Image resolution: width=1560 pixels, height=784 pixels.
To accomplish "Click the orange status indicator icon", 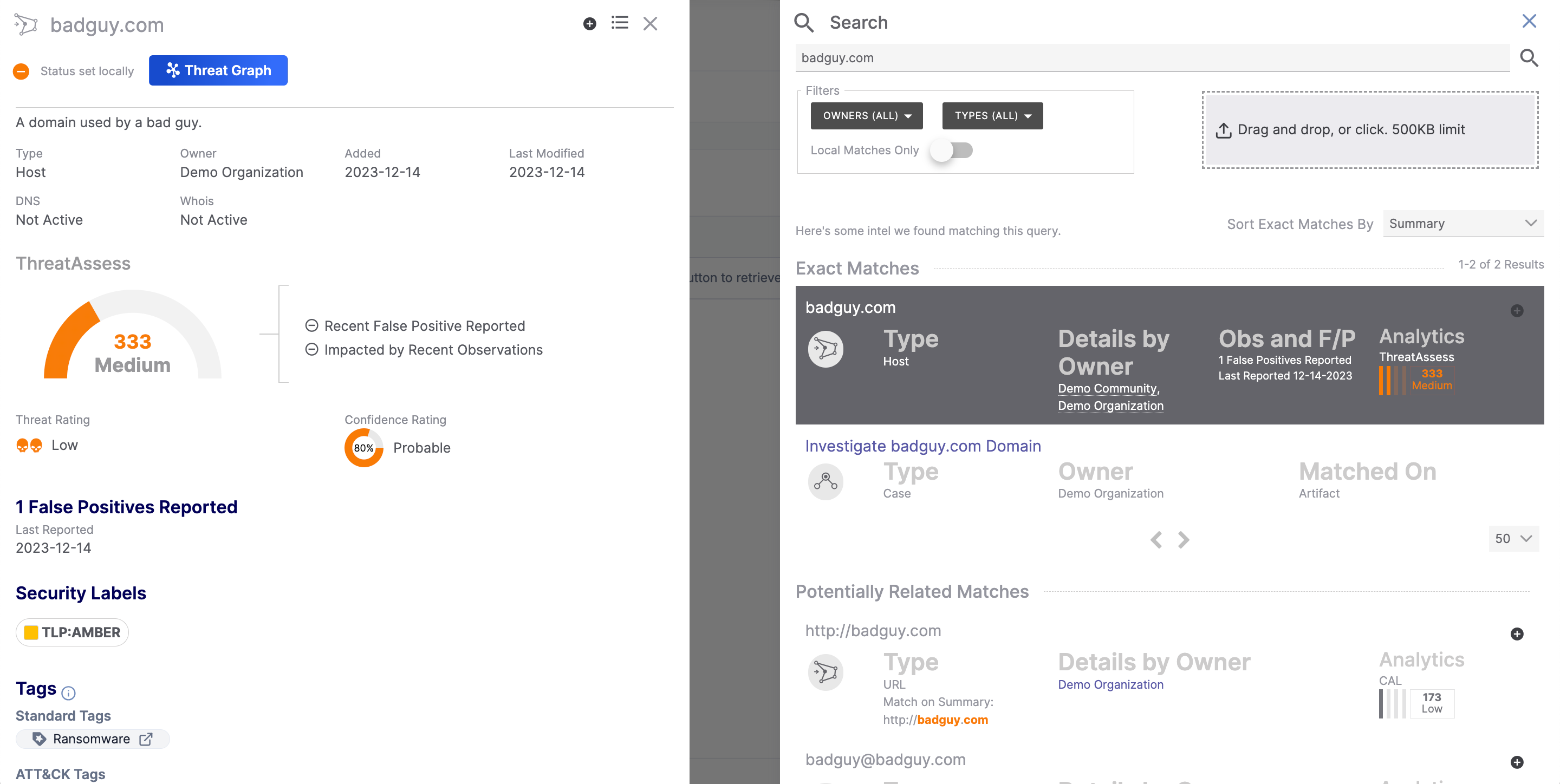I will (x=21, y=71).
